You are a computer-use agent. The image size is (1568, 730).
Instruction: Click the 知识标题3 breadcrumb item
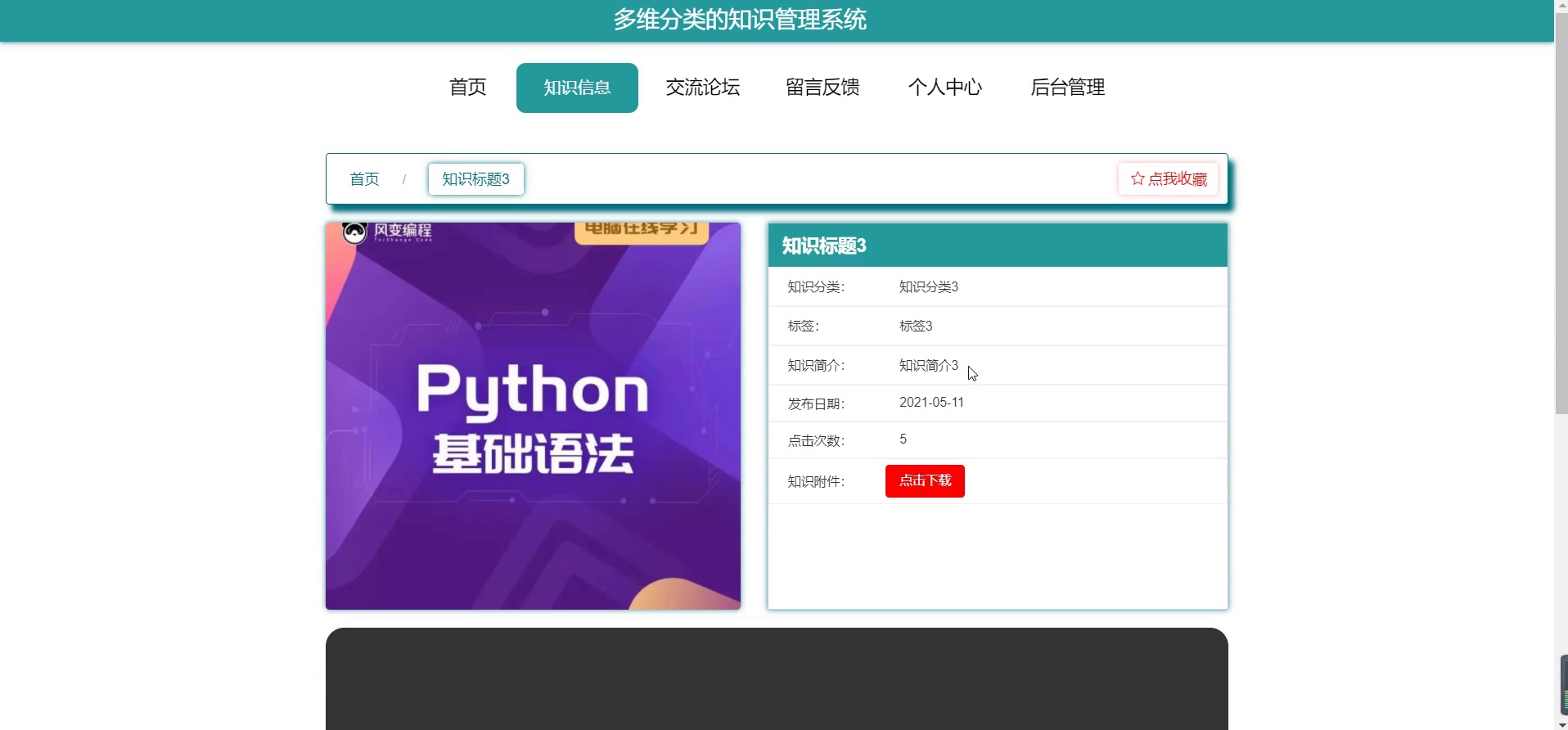(476, 179)
